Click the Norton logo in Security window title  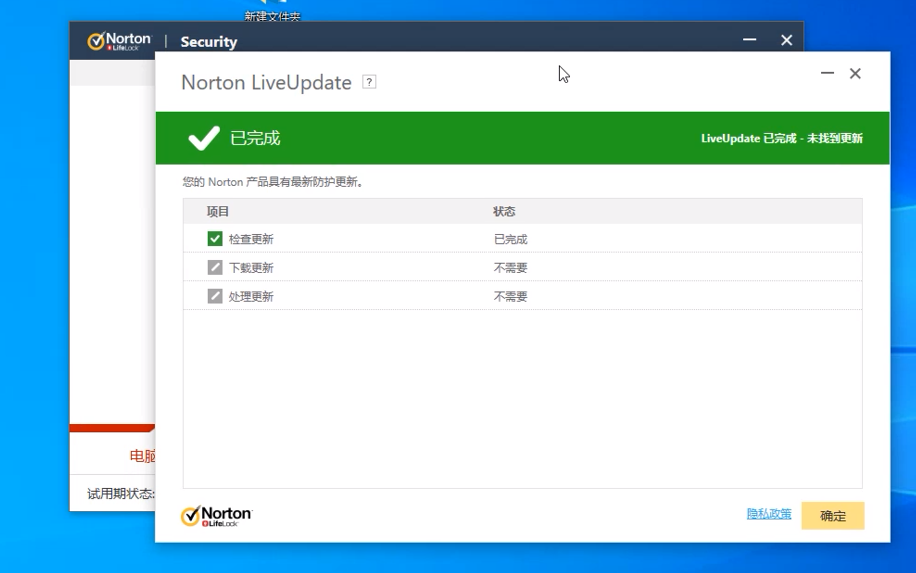(119, 41)
